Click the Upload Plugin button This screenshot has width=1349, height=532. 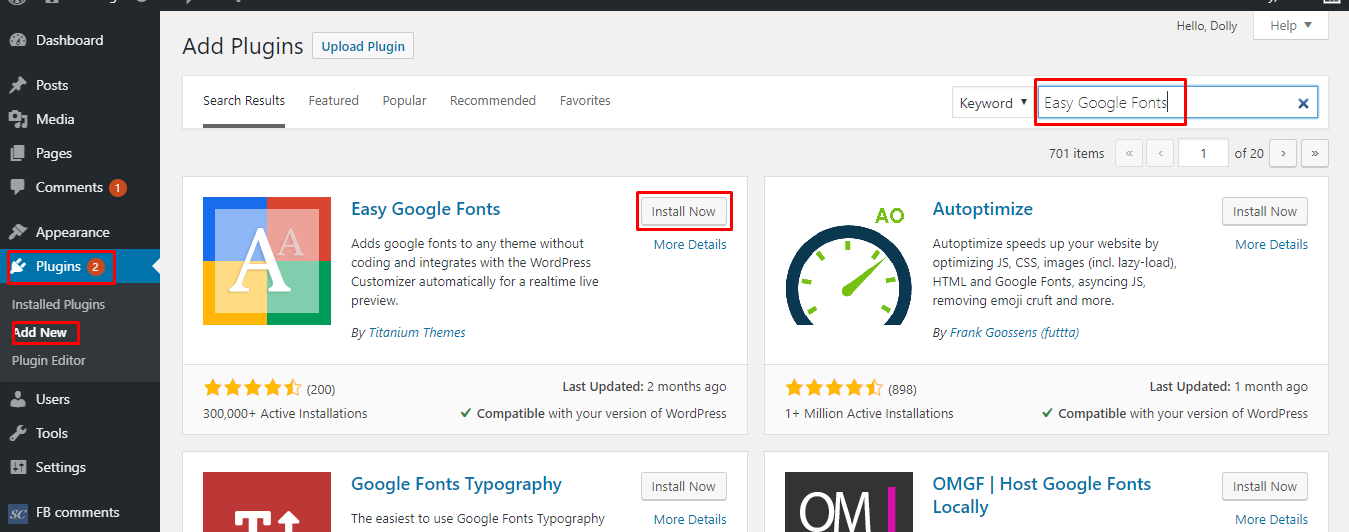363,46
